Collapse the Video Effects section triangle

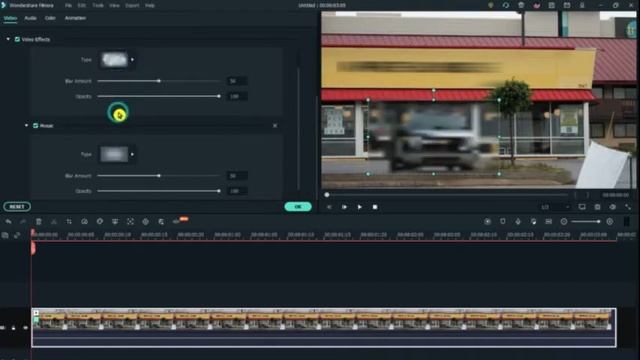tap(8, 39)
